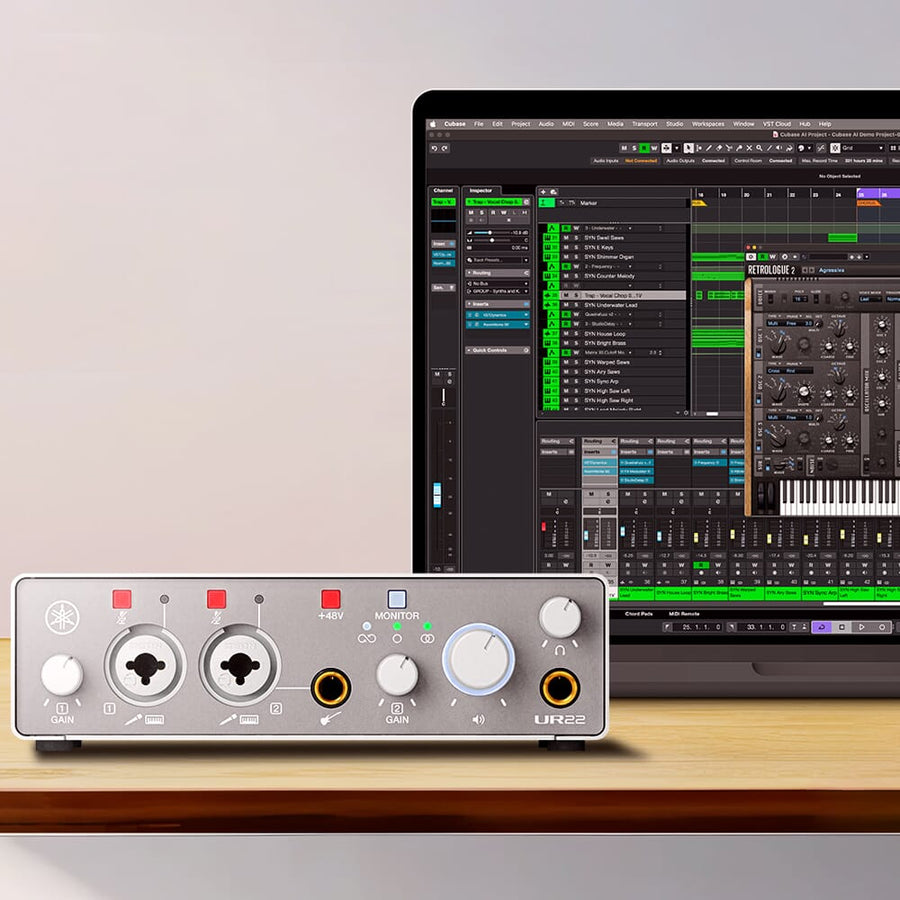900x900 pixels.
Task: Toggle the global S solo state button in toolbar
Action: tap(634, 148)
